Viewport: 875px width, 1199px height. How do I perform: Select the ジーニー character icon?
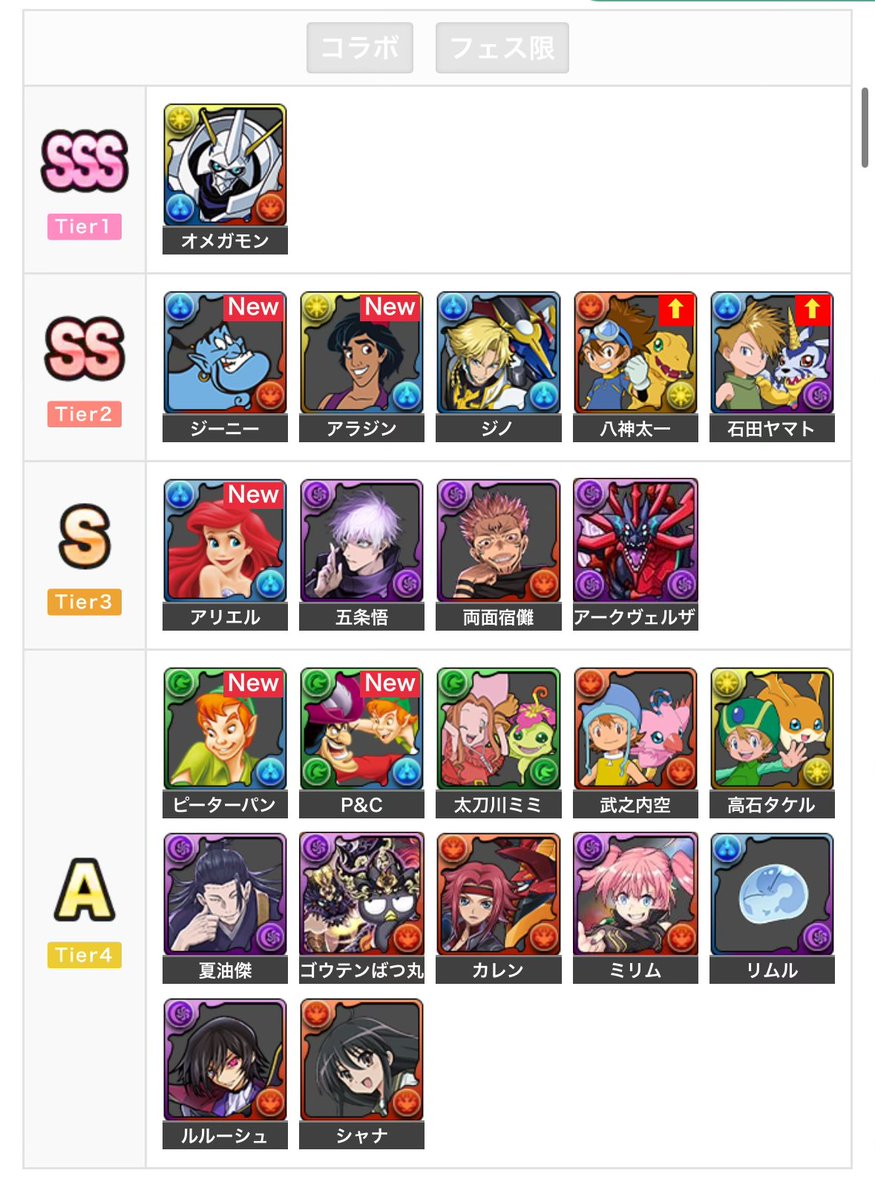tap(225, 353)
